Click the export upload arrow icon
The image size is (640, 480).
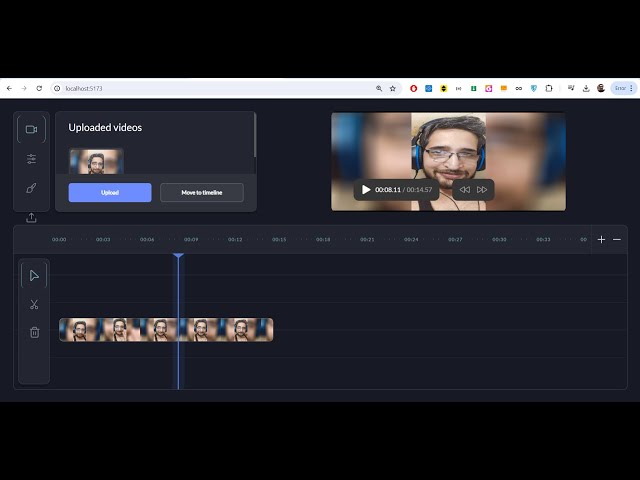(31, 217)
